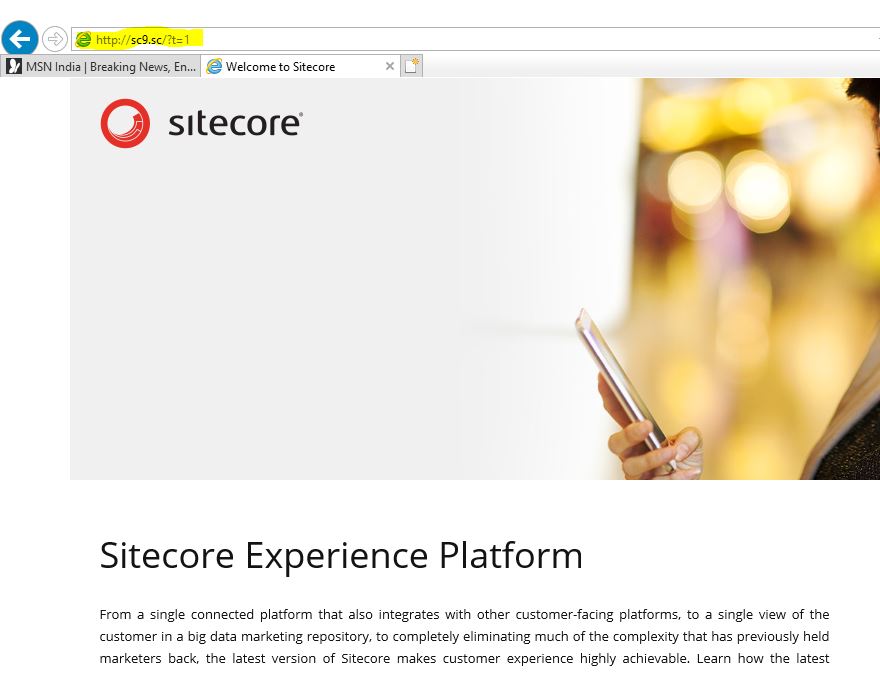Click the grayed Forward navigation arrow
The height and width of the screenshot is (673, 880).
tap(54, 39)
